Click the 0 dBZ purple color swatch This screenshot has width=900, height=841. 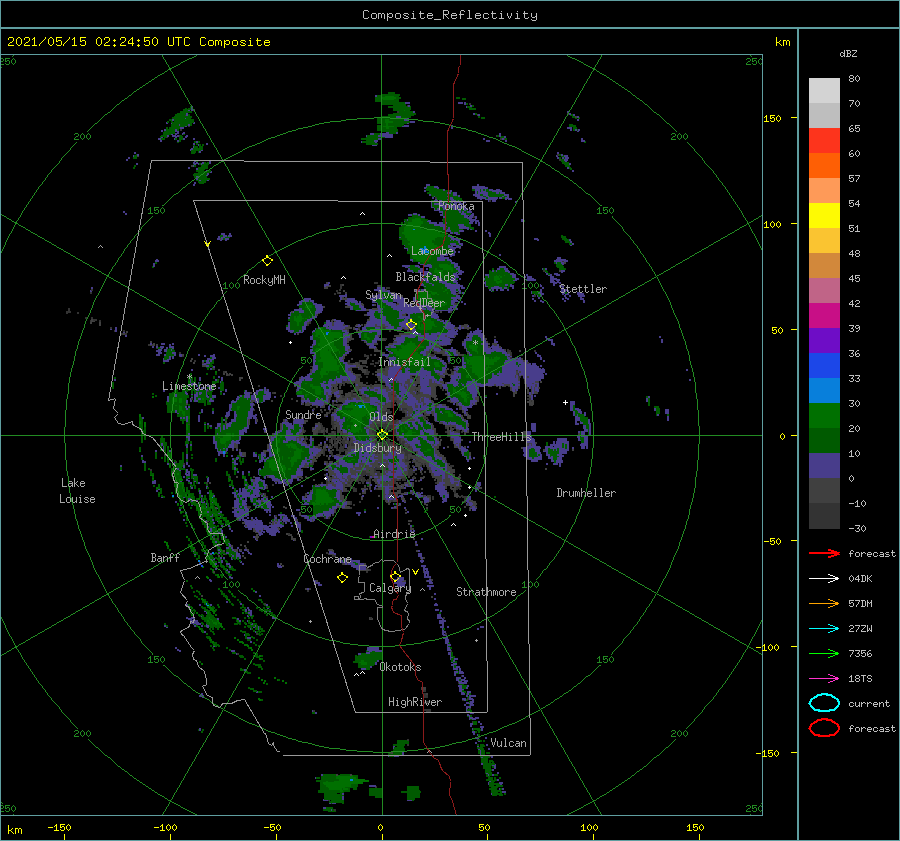[824, 466]
